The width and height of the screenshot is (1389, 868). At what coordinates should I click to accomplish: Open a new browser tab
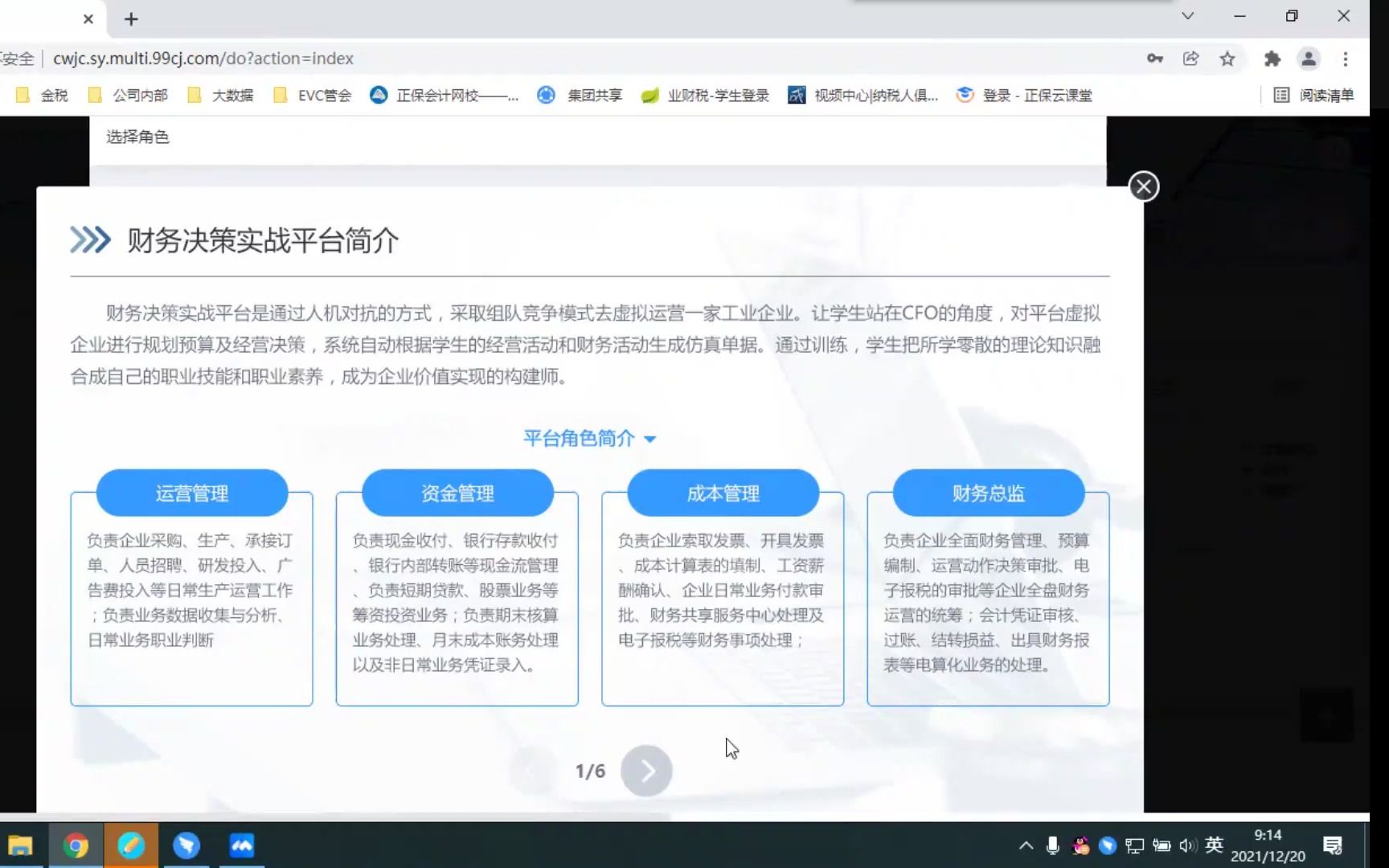[x=131, y=18]
